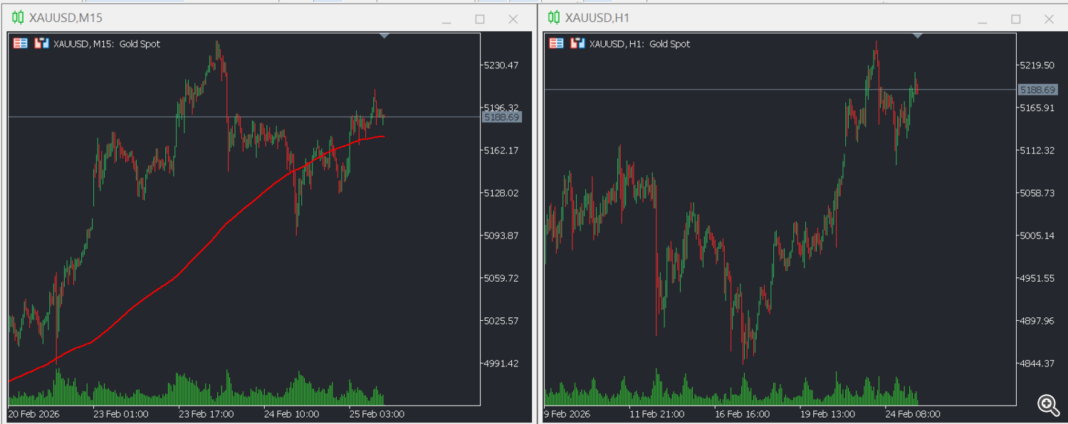
Task: Click the green candlestick icon in XAUUSD,M15 title bar
Action: tap(18, 18)
